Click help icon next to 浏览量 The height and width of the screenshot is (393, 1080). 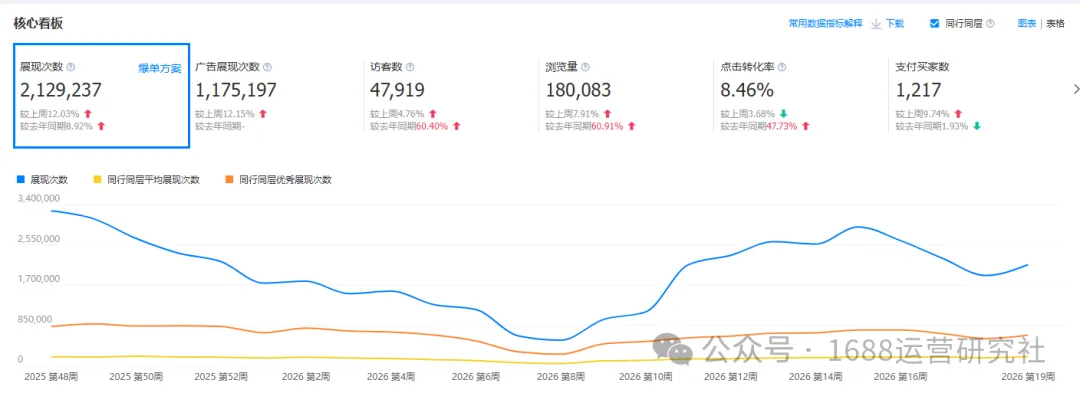[585, 67]
